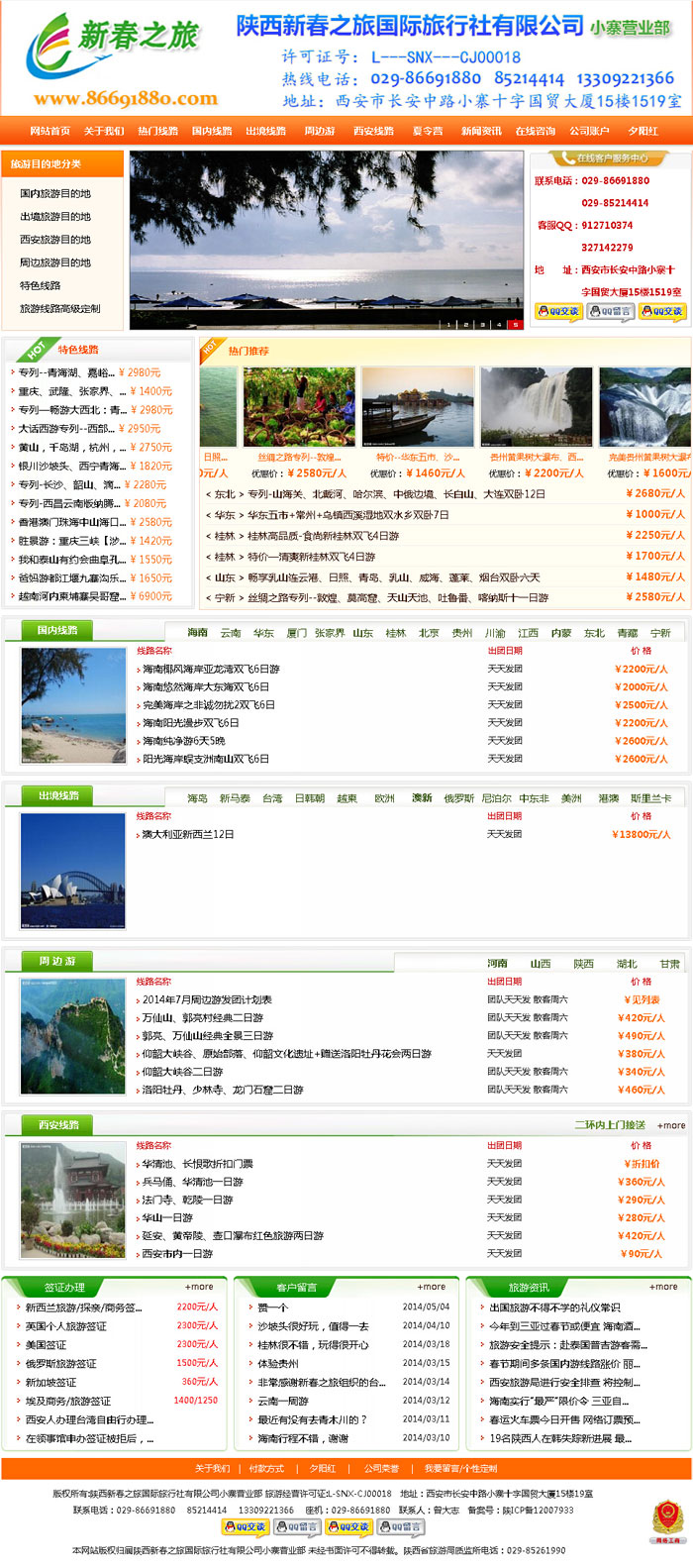Select 出境线路 from the navigation bar
This screenshot has width=693, height=1568.
tap(265, 131)
